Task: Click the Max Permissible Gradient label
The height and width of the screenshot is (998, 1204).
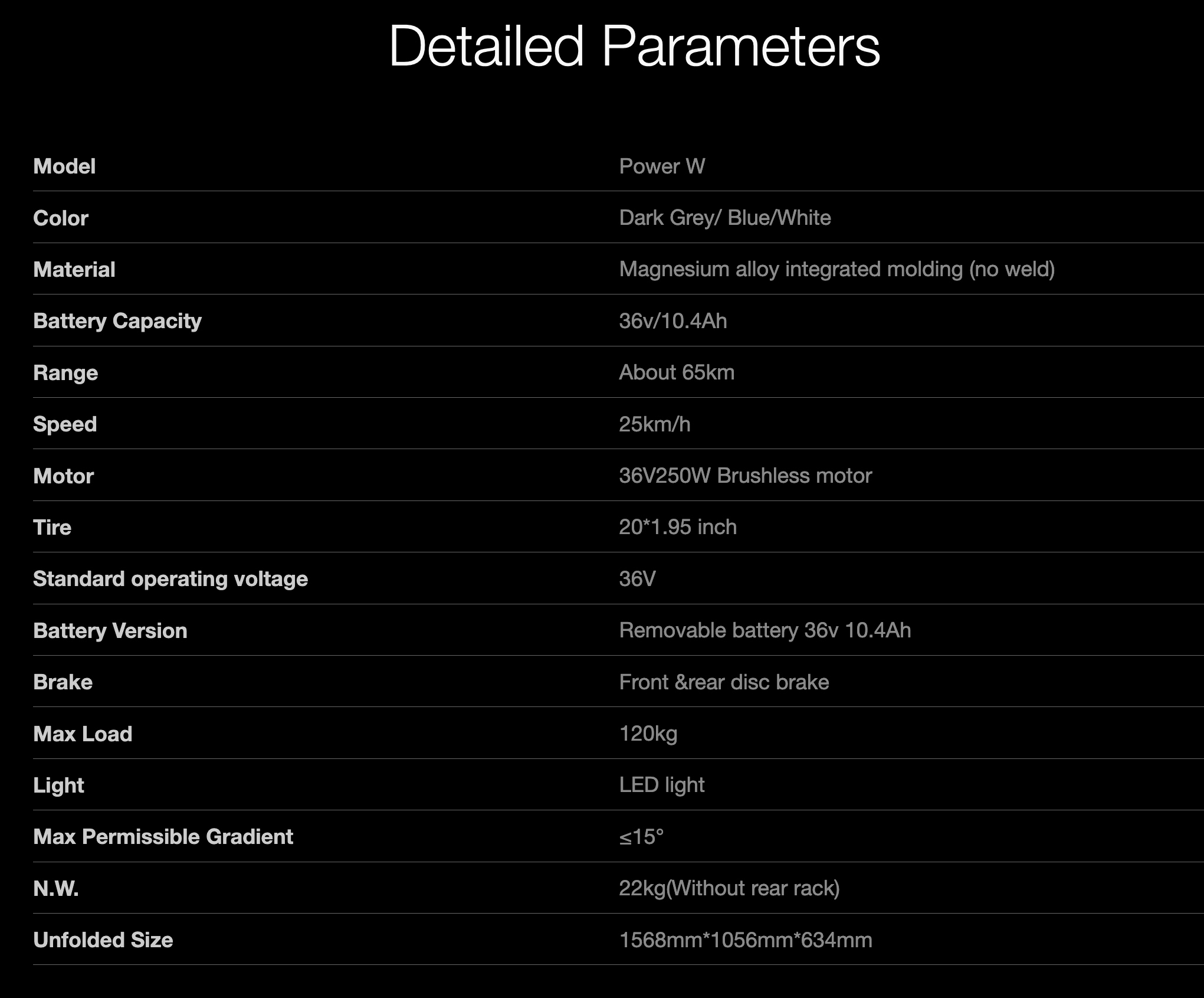Action: [163, 837]
